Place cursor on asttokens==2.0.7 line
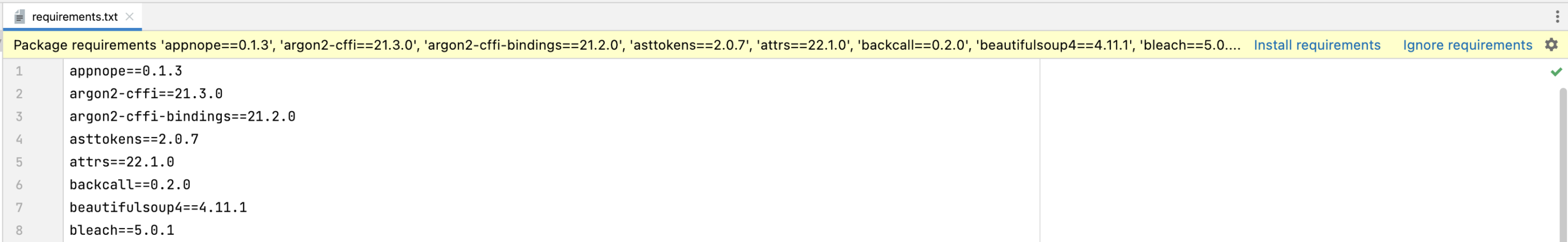 pos(134,139)
